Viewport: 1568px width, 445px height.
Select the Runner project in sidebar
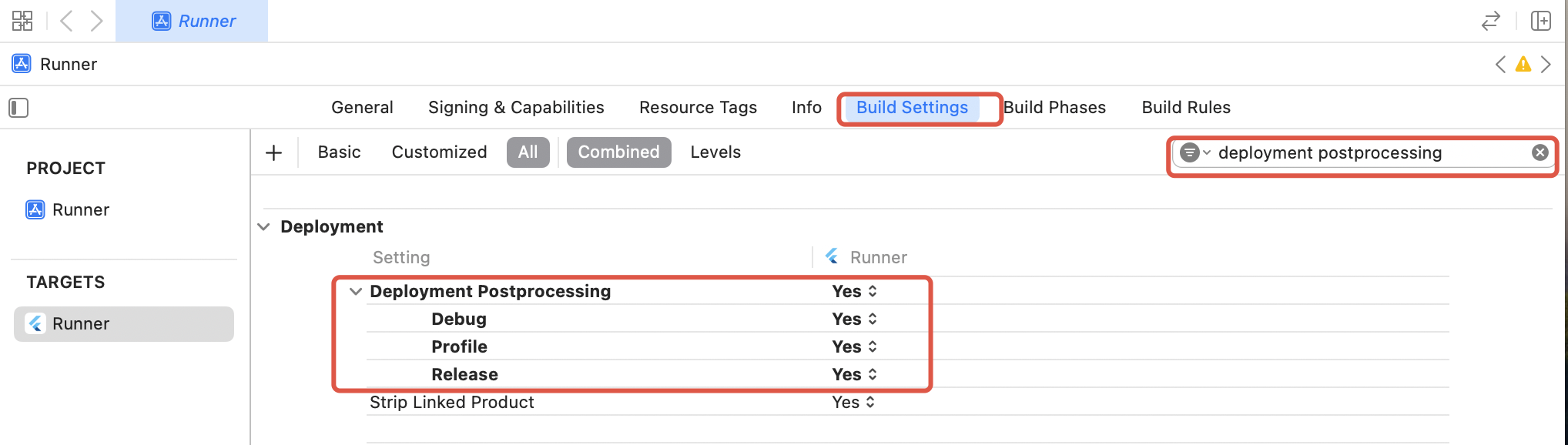pyautogui.click(x=80, y=210)
